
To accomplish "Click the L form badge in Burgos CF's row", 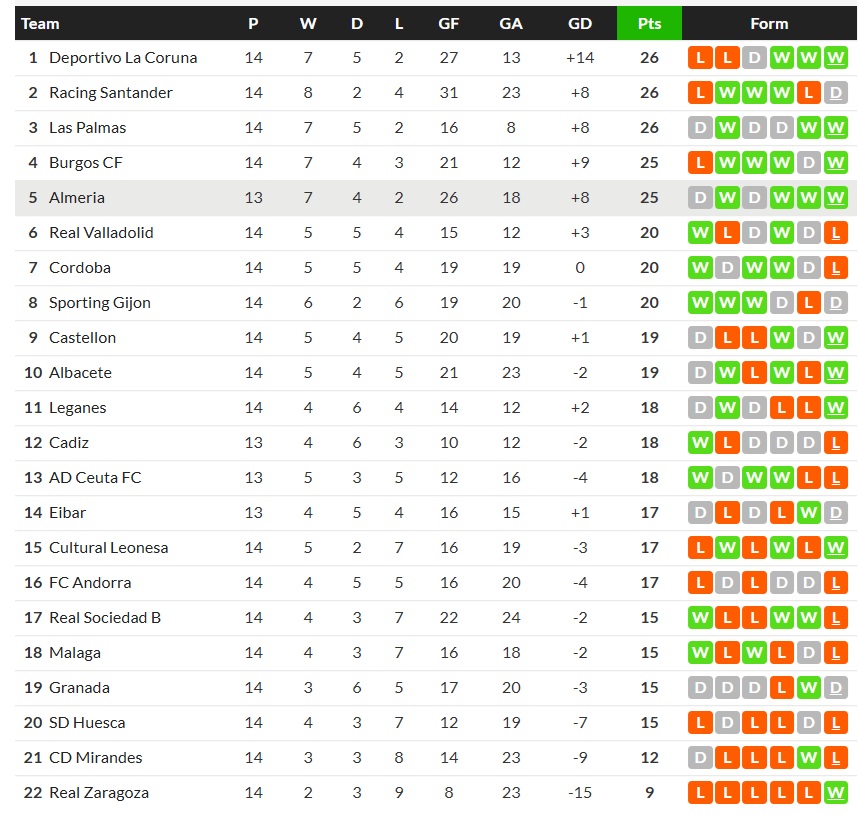I will (x=700, y=163).
